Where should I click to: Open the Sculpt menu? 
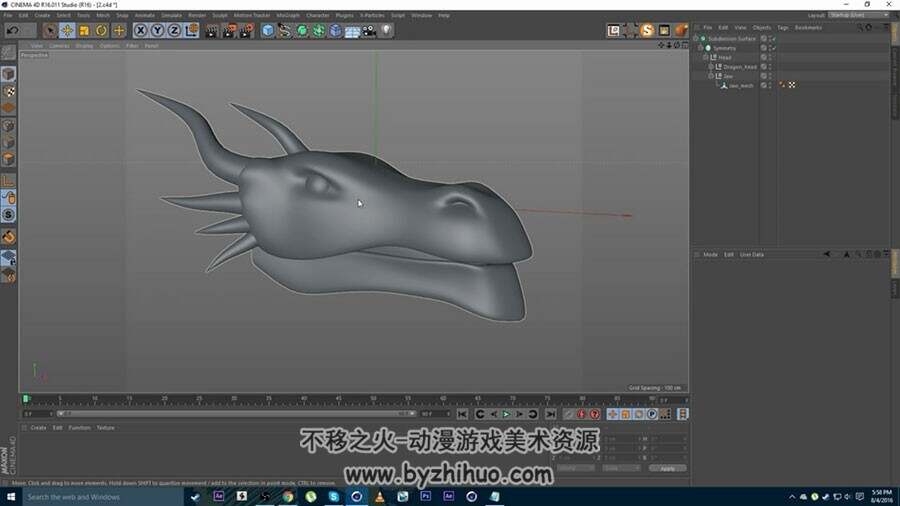(220, 15)
